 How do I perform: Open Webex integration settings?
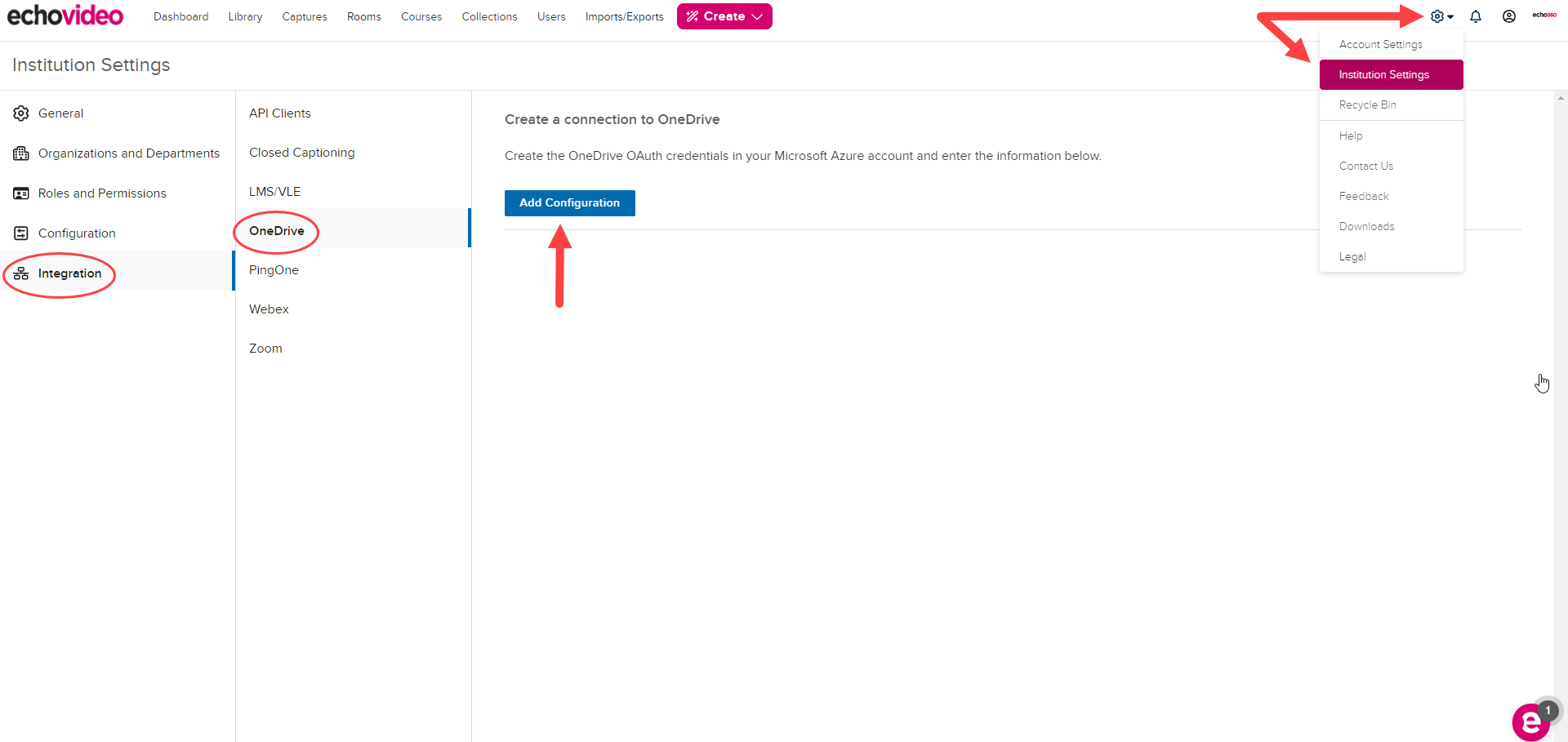[354, 309]
